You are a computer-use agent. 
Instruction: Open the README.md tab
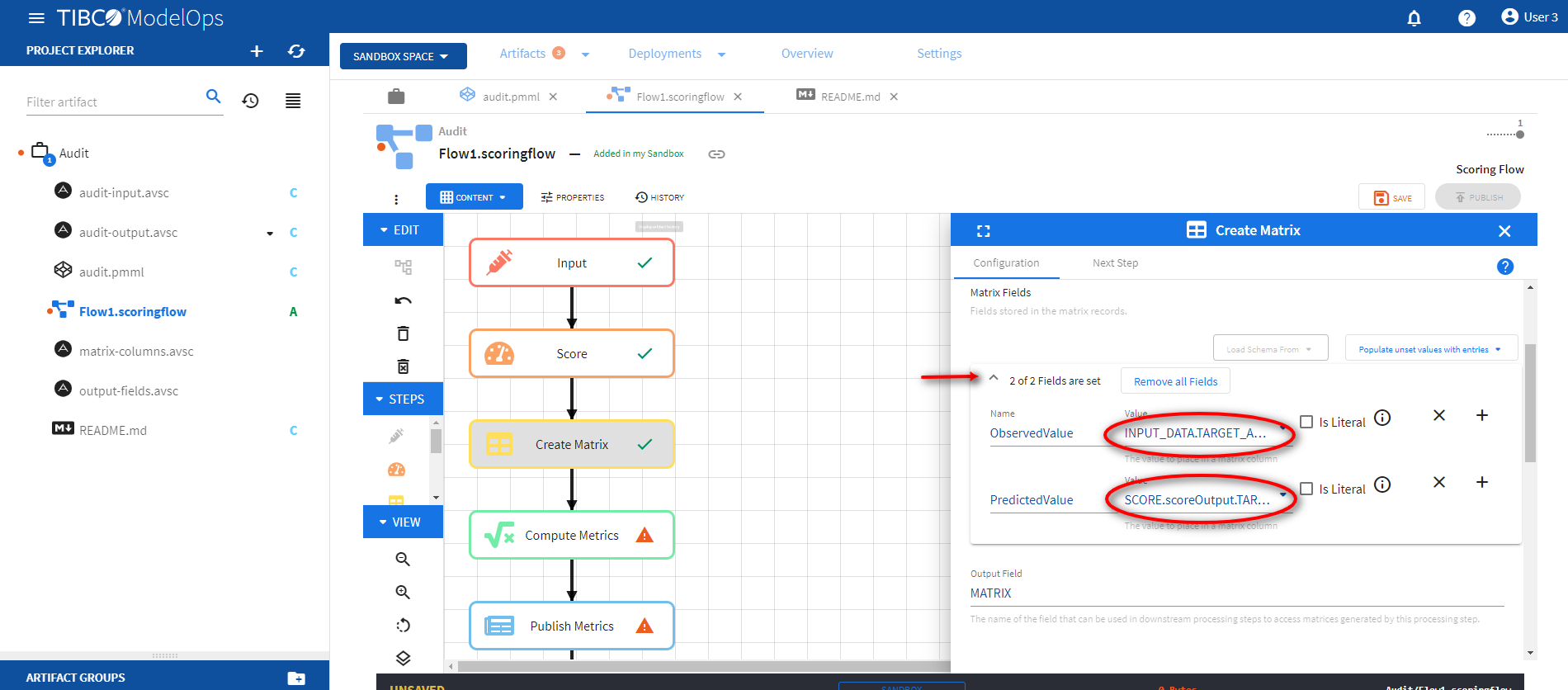pos(849,97)
